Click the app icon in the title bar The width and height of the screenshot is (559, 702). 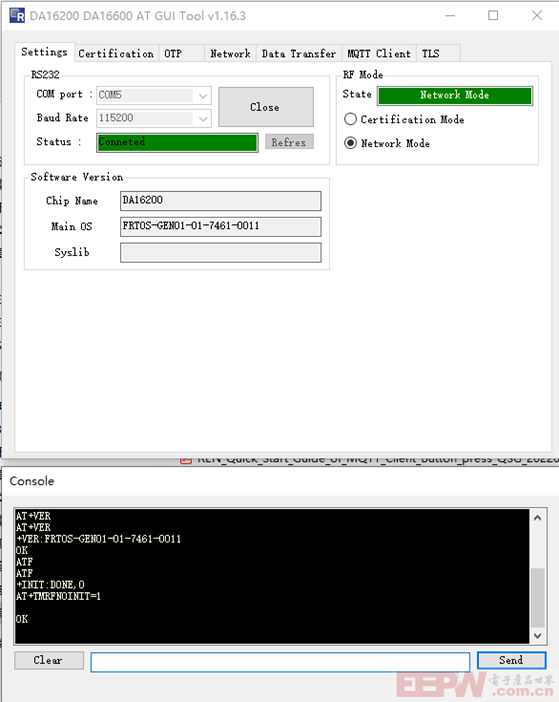click(x=17, y=15)
